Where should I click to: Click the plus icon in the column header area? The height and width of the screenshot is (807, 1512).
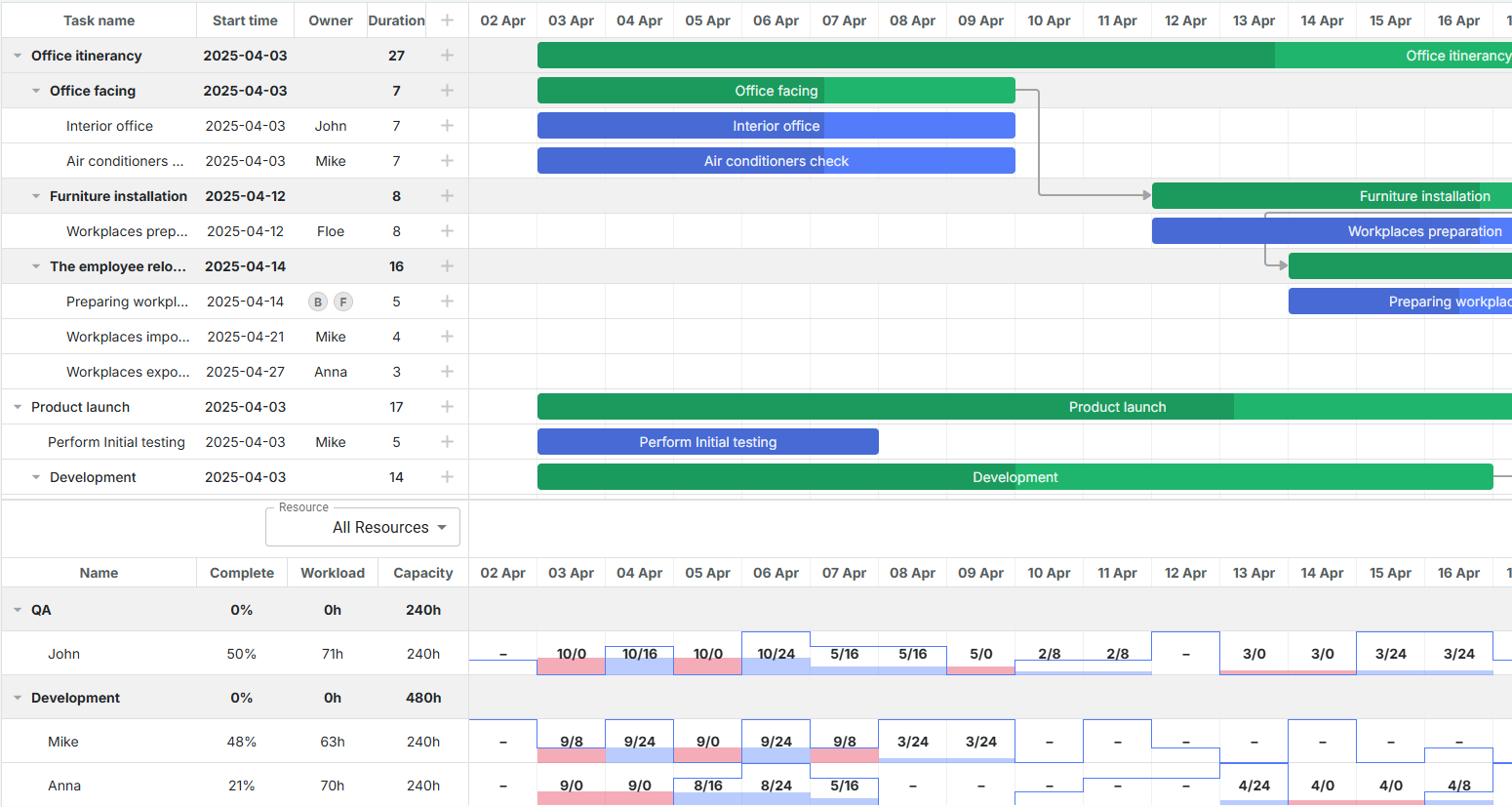coord(447,20)
